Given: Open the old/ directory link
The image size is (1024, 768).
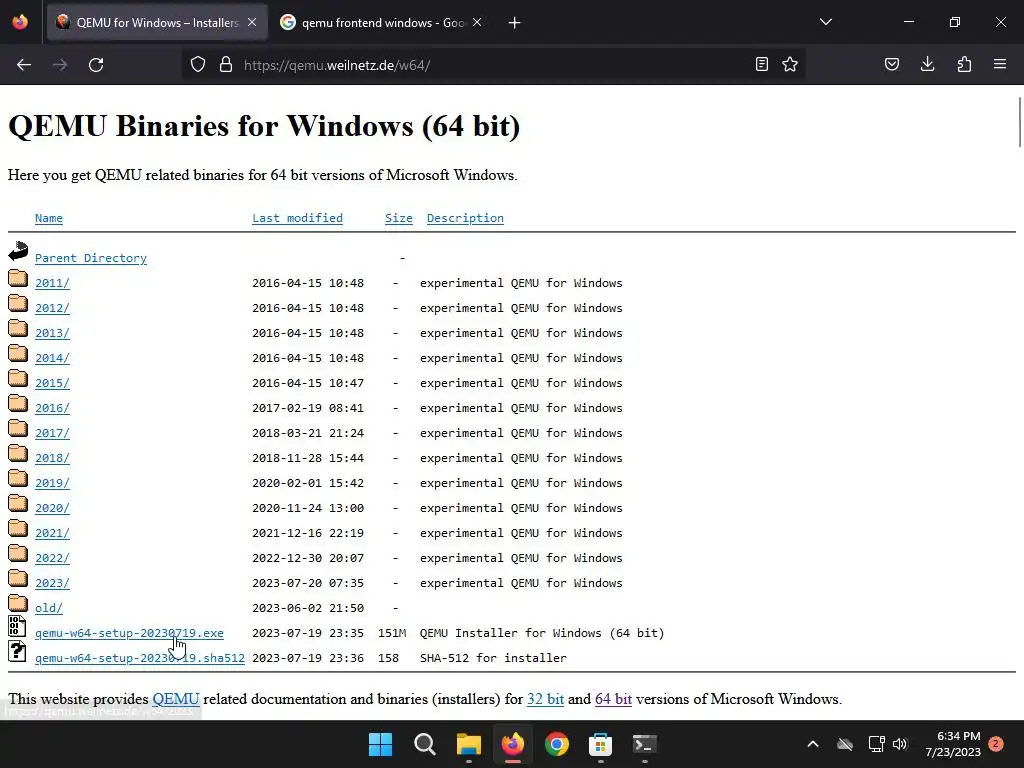Looking at the screenshot, I should coord(49,608).
